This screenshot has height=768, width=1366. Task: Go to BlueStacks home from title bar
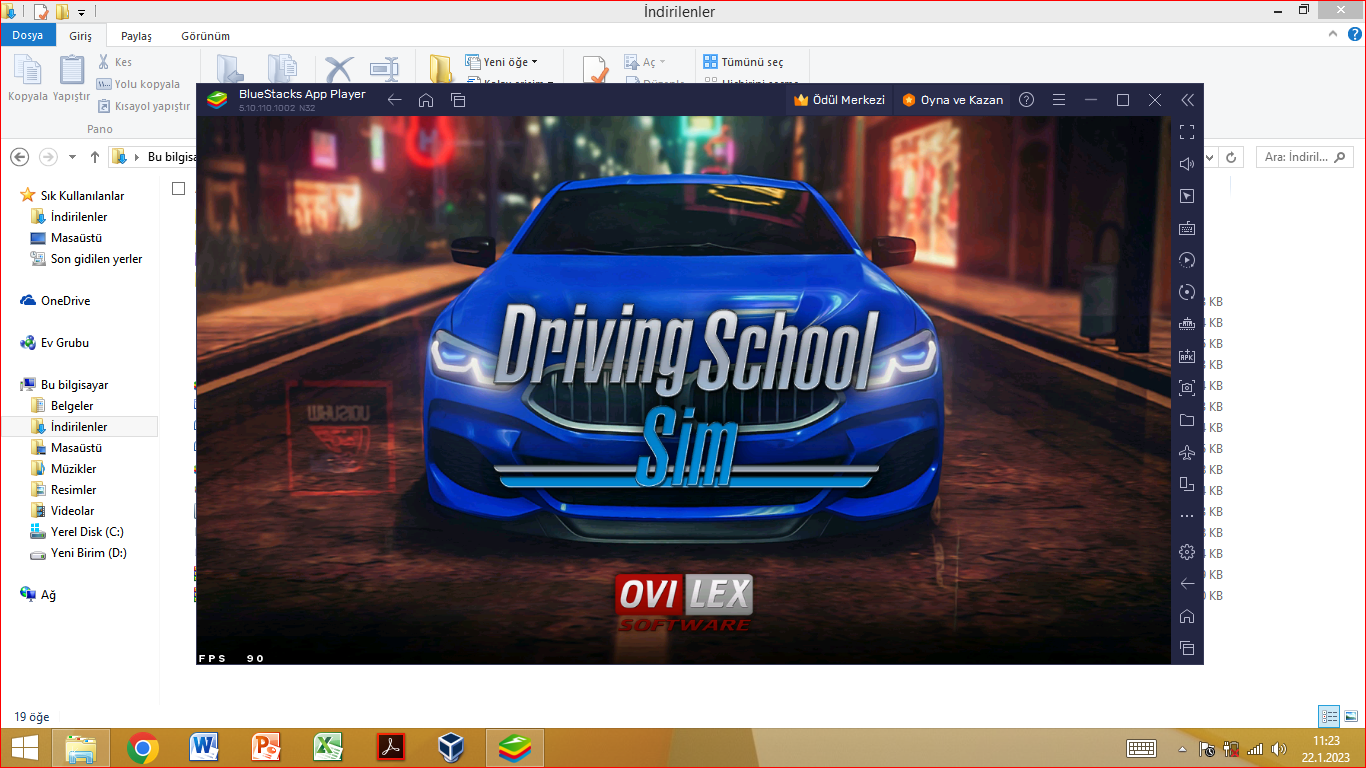pos(426,100)
